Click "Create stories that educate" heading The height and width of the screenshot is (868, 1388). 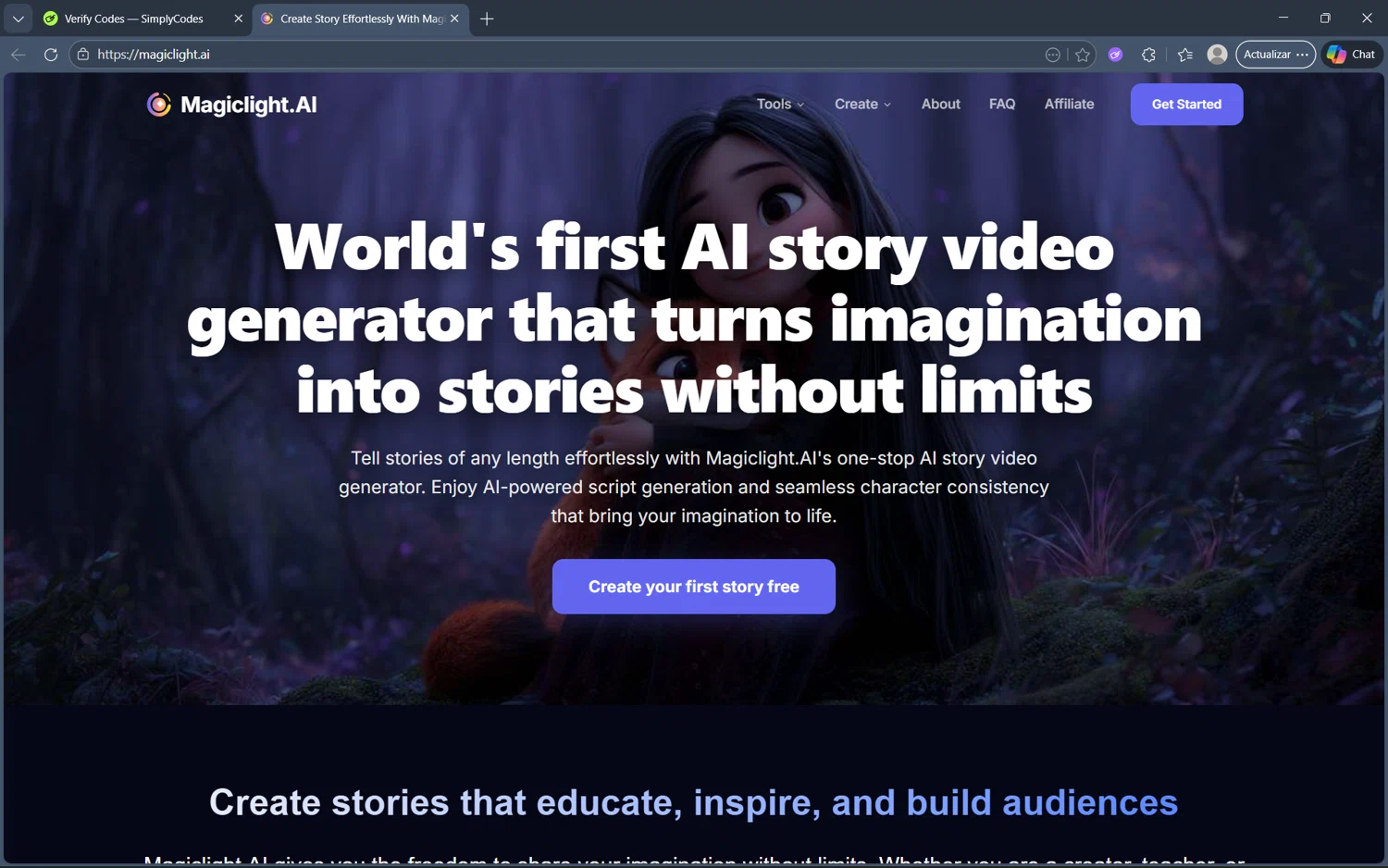694,802
